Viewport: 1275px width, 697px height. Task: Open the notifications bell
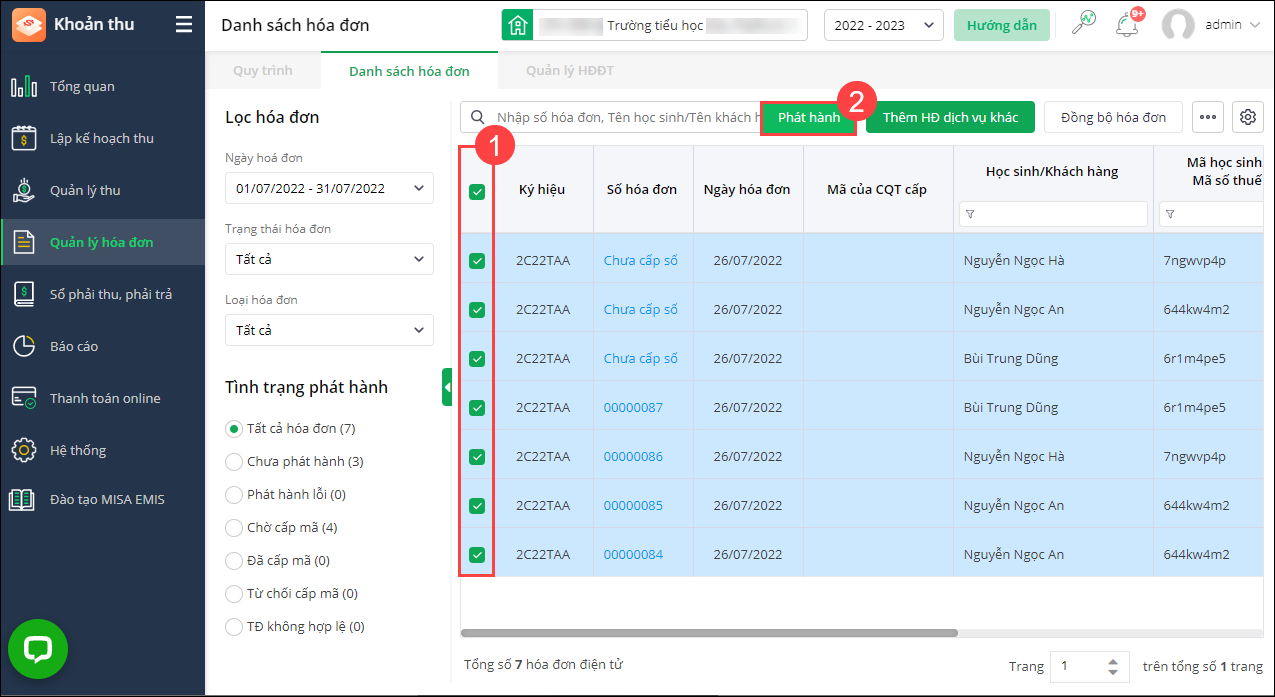click(x=1127, y=24)
